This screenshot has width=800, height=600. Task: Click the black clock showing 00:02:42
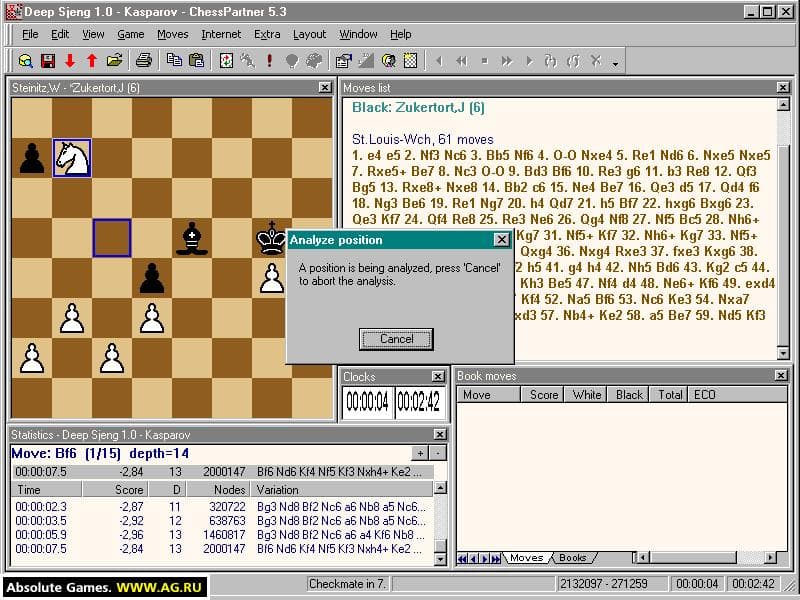click(x=419, y=403)
